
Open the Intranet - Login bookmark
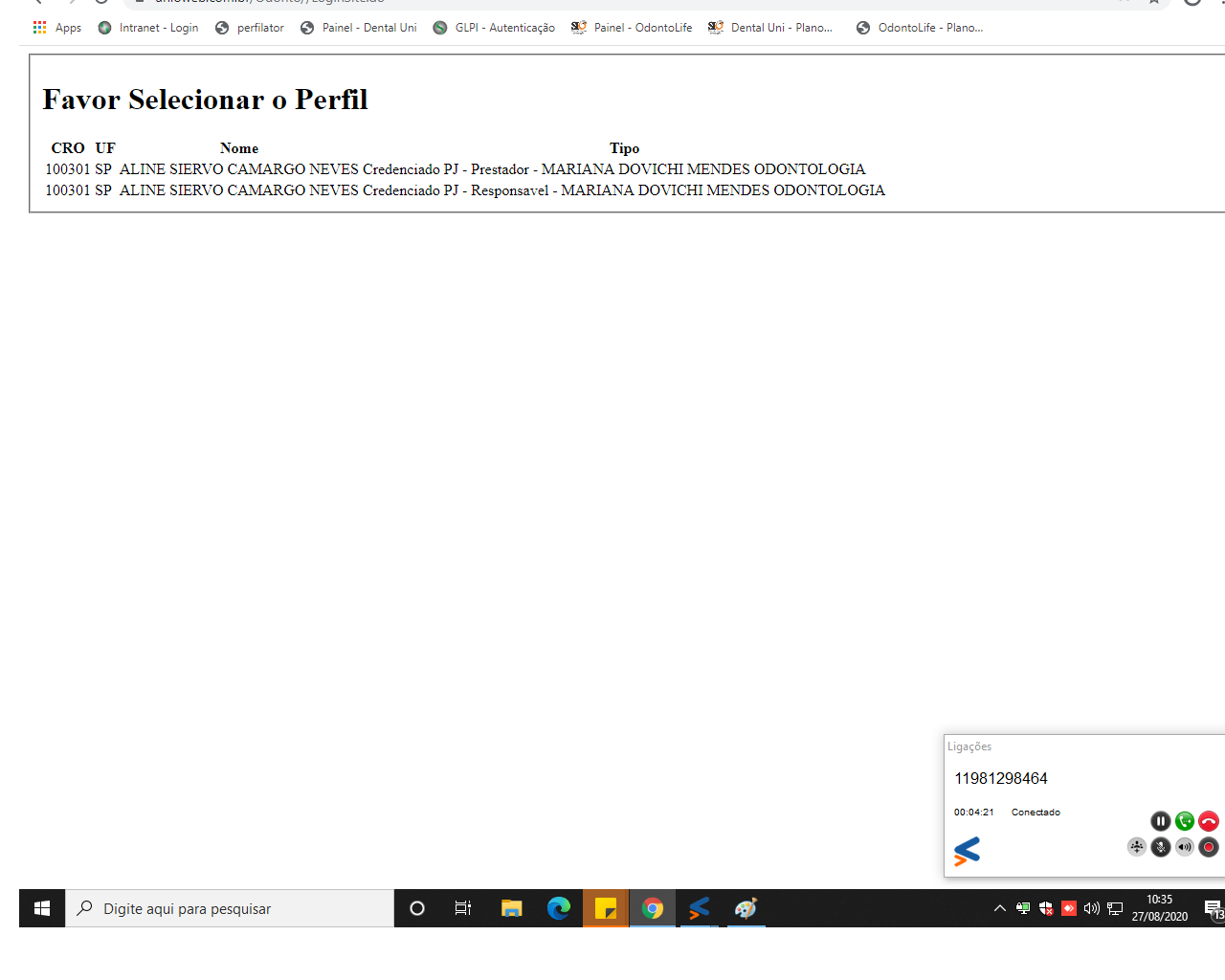148,28
